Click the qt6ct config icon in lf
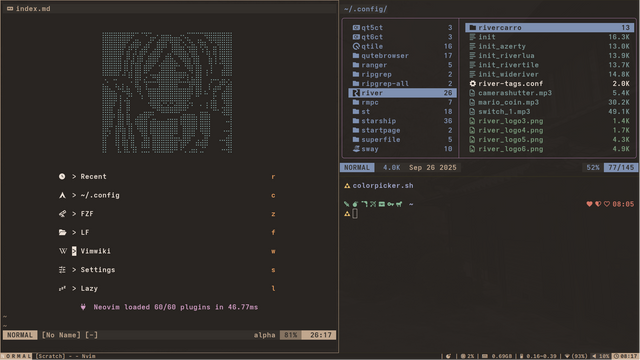The width and height of the screenshot is (640, 360). [356, 37]
